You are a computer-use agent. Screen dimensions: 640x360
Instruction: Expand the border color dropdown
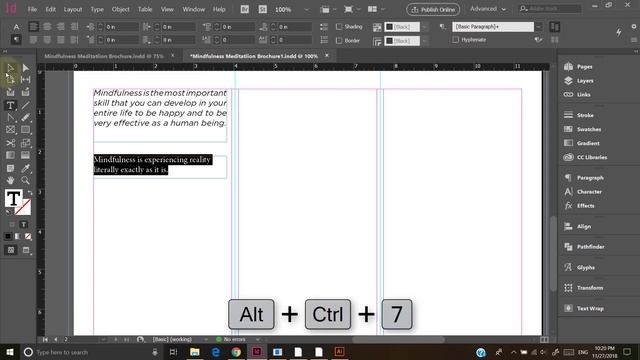[x=425, y=41]
